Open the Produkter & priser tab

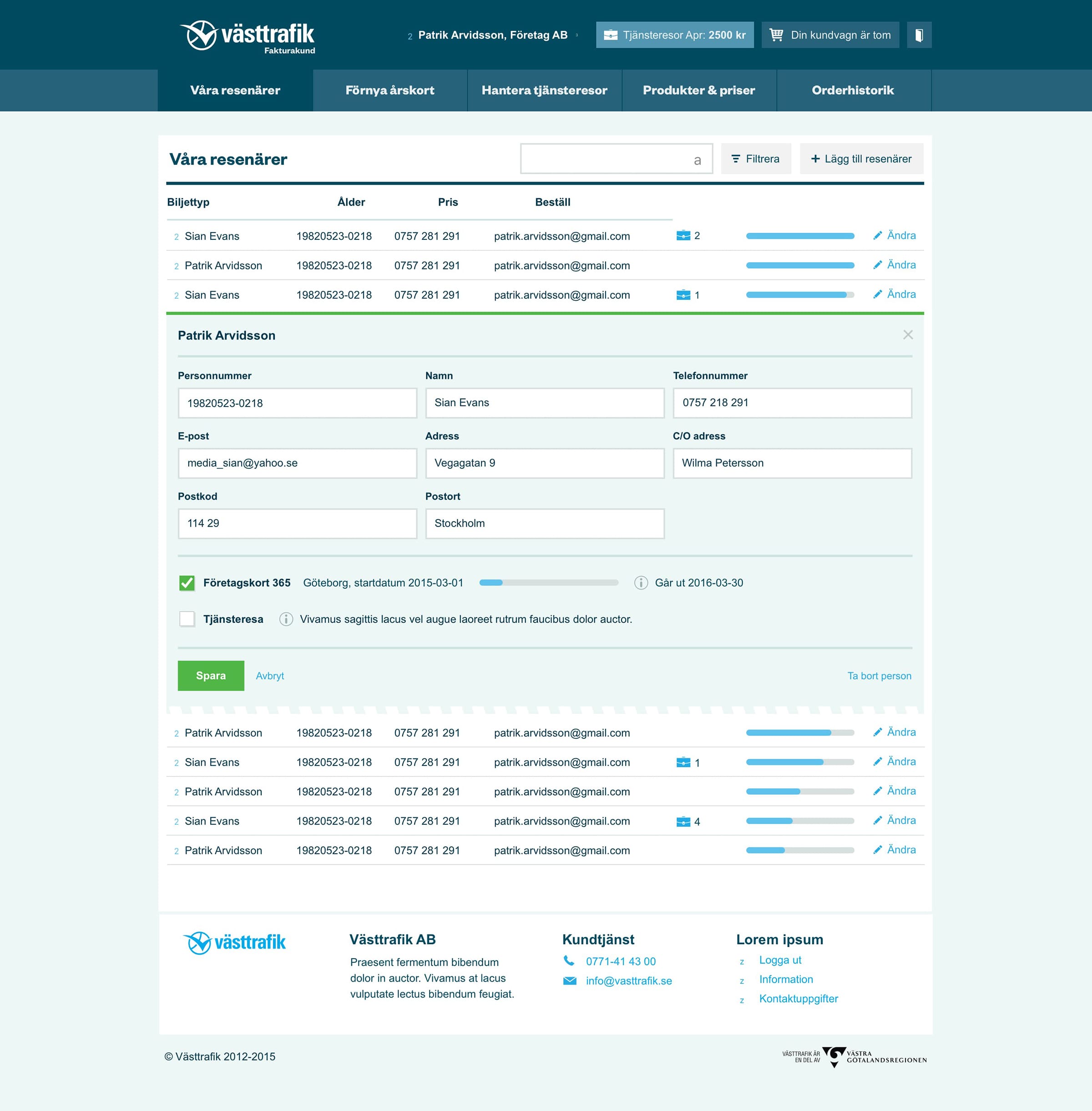click(x=698, y=90)
